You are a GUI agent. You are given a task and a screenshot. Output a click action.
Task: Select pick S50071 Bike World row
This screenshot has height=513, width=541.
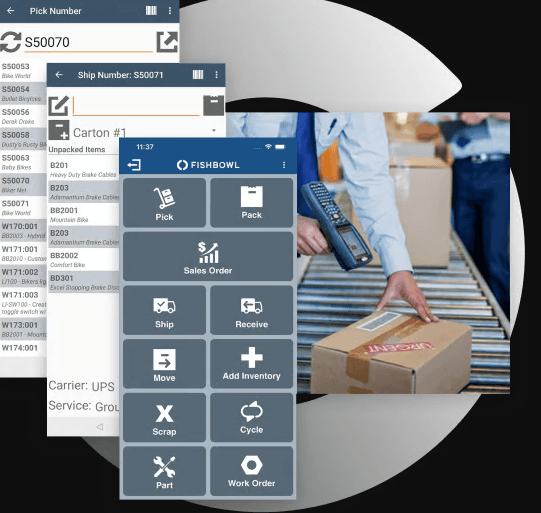(x=23, y=207)
